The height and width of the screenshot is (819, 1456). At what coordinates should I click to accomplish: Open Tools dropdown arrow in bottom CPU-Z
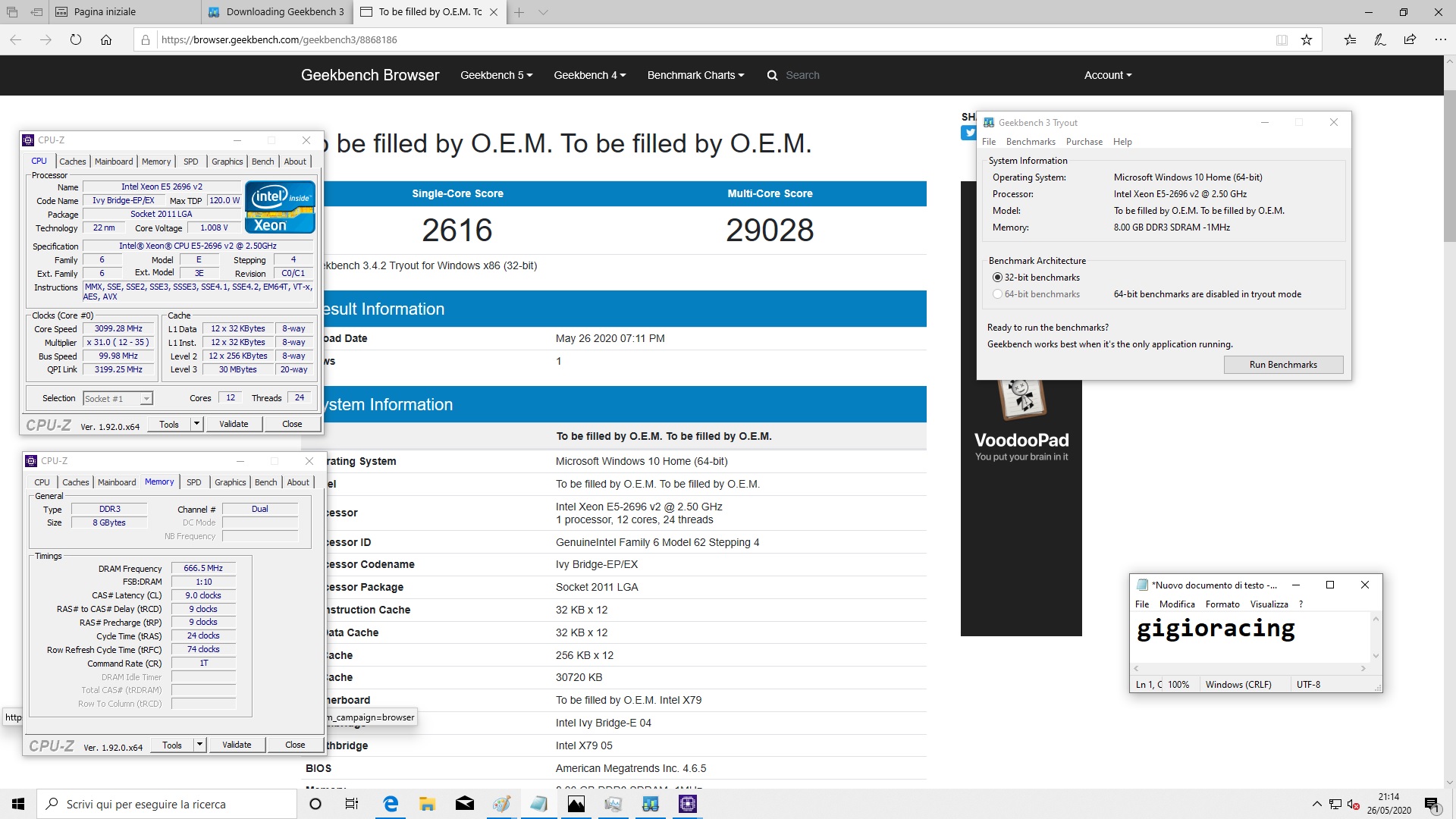tap(199, 745)
